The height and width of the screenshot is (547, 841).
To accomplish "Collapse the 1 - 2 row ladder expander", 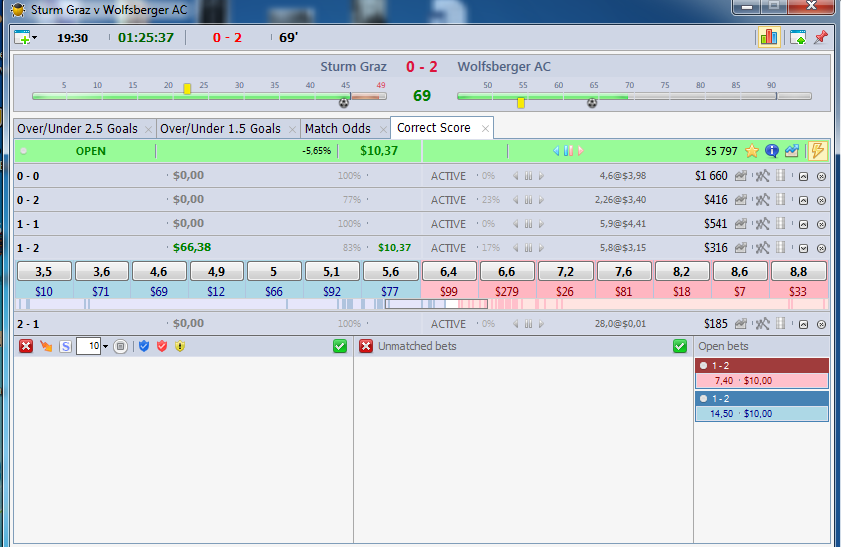I will pyautogui.click(x=803, y=248).
